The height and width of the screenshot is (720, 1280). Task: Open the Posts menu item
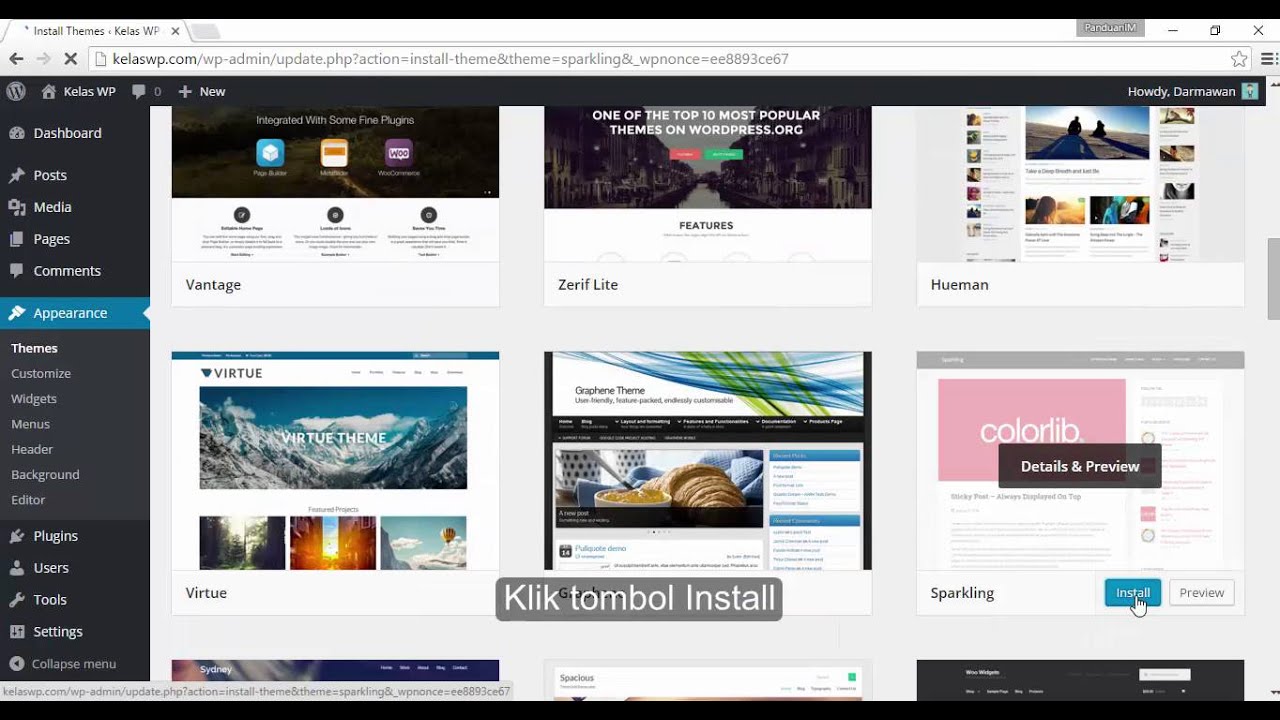pyautogui.click(x=75, y=175)
